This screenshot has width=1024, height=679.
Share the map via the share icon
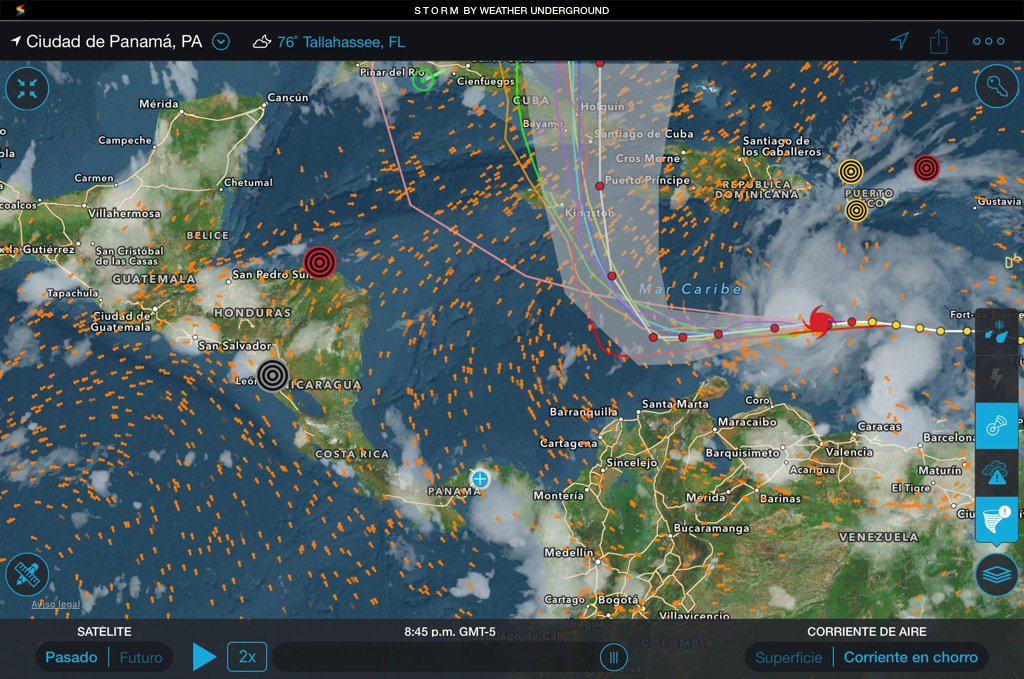[938, 41]
